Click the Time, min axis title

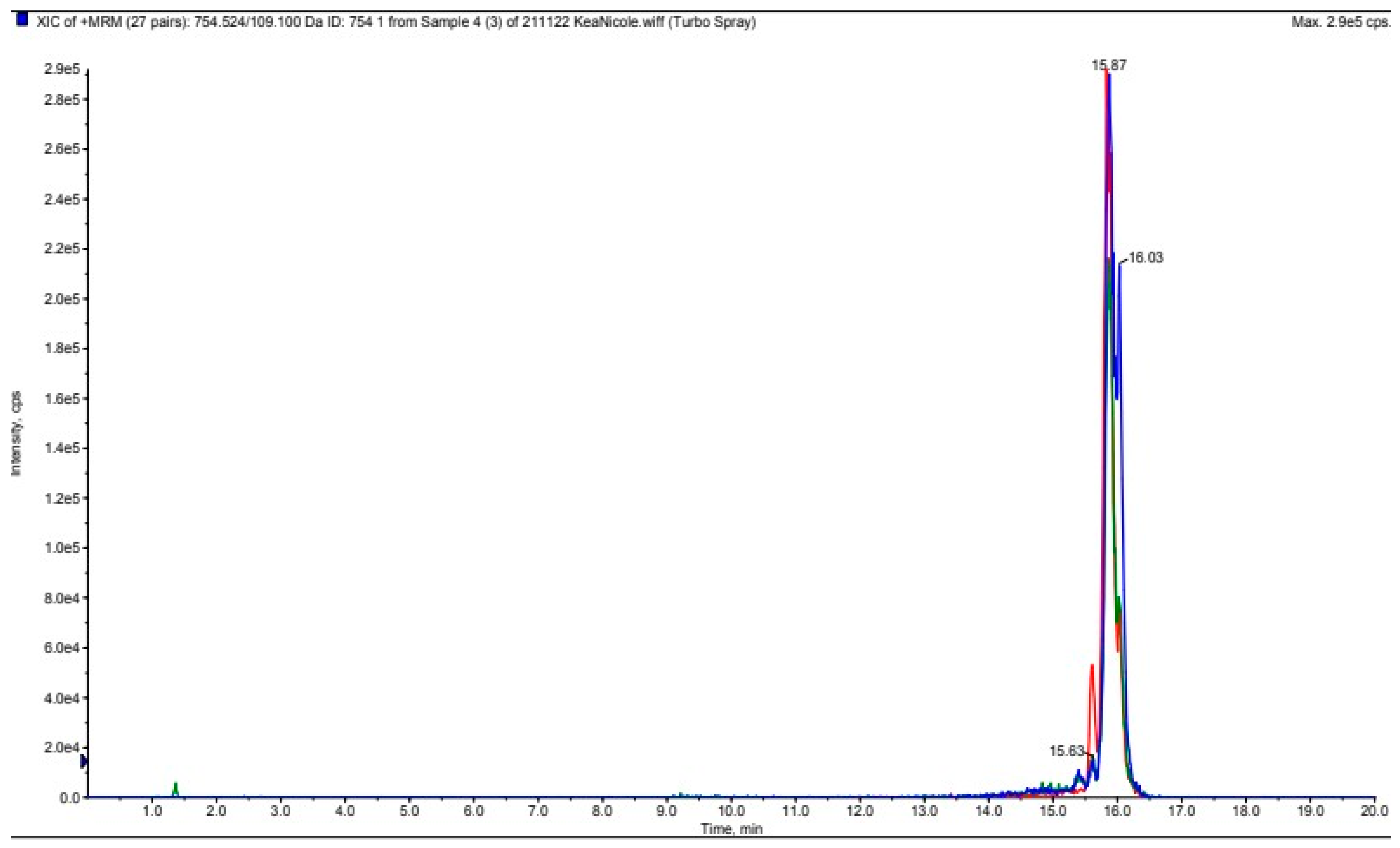[x=731, y=829]
